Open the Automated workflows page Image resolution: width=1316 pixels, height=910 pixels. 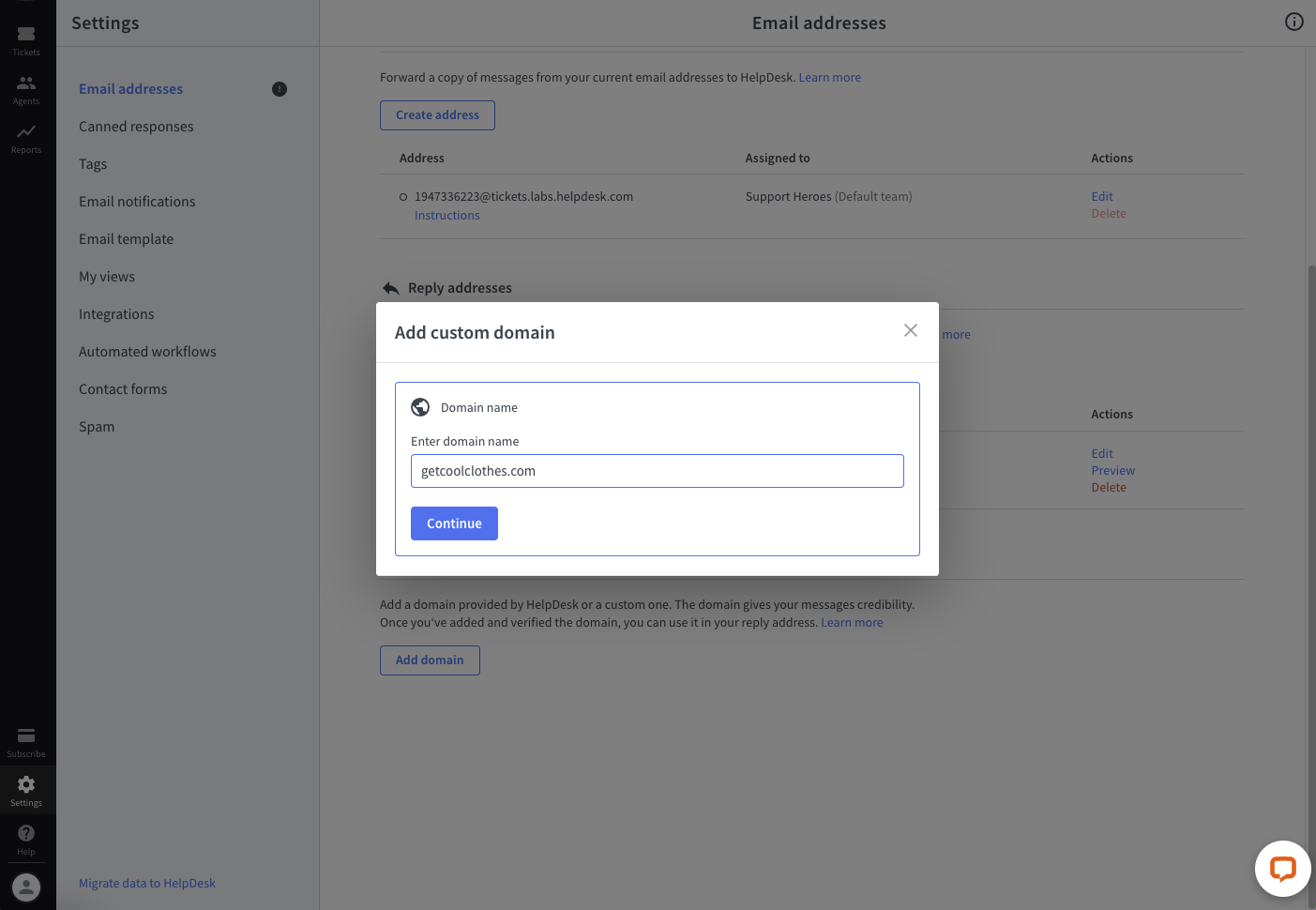click(x=147, y=351)
